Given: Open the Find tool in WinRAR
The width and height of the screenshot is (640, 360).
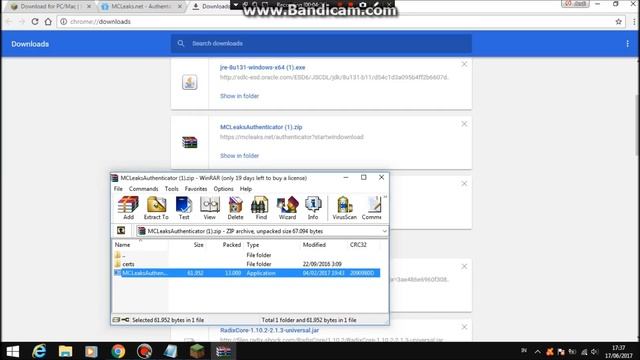Looking at the screenshot, I should [x=261, y=208].
